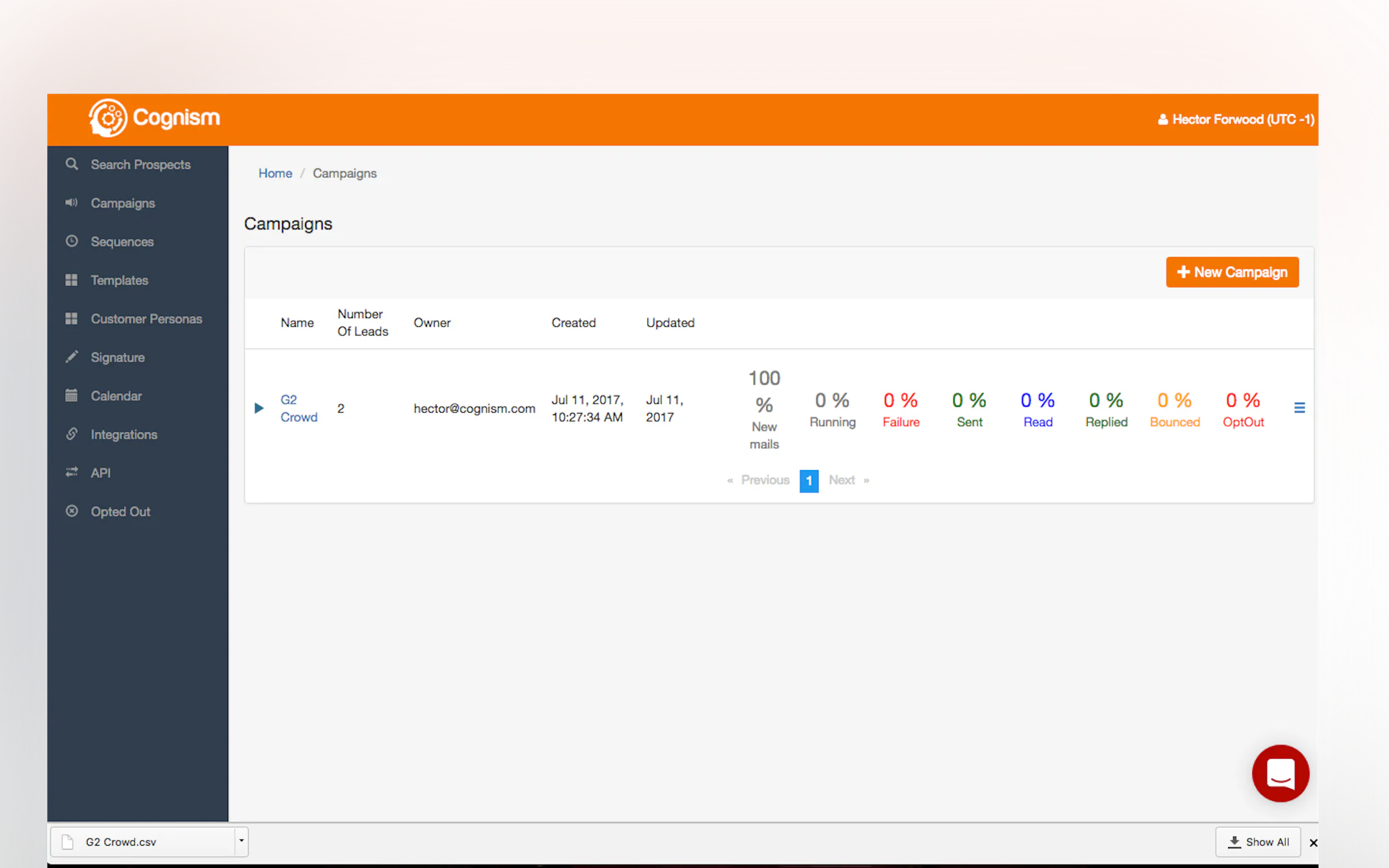Click the Sequences clock icon
The height and width of the screenshot is (868, 1389).
(71, 241)
